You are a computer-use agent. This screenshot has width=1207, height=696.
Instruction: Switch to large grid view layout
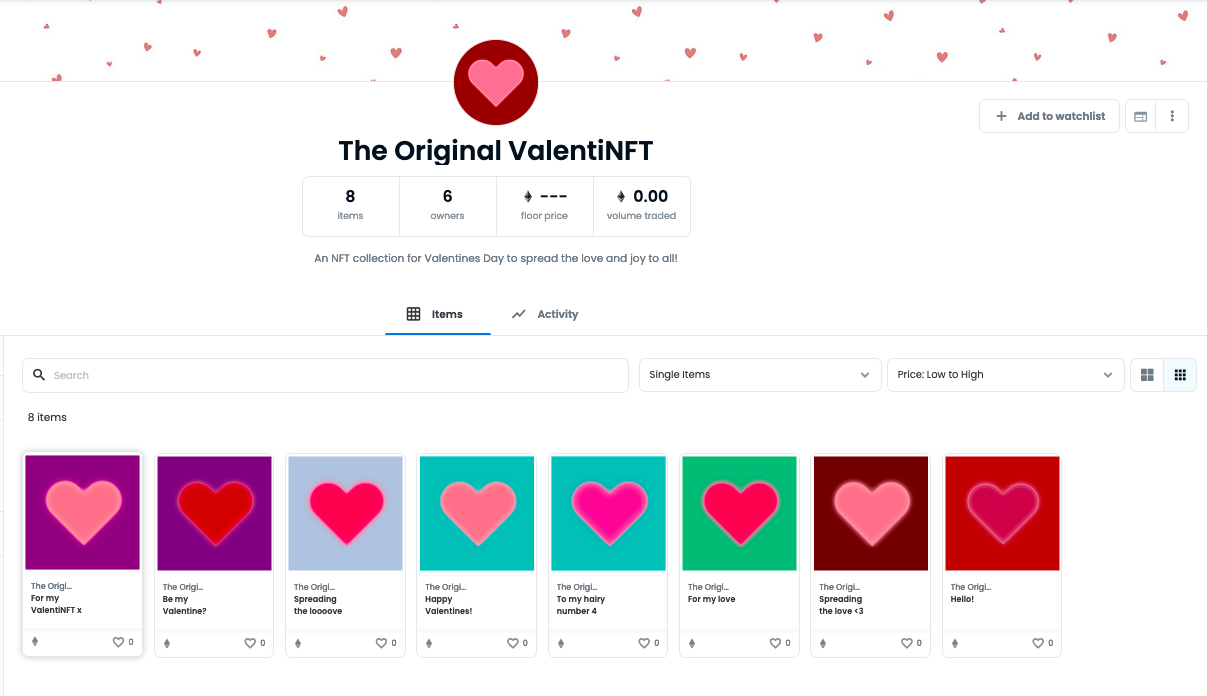1146,374
